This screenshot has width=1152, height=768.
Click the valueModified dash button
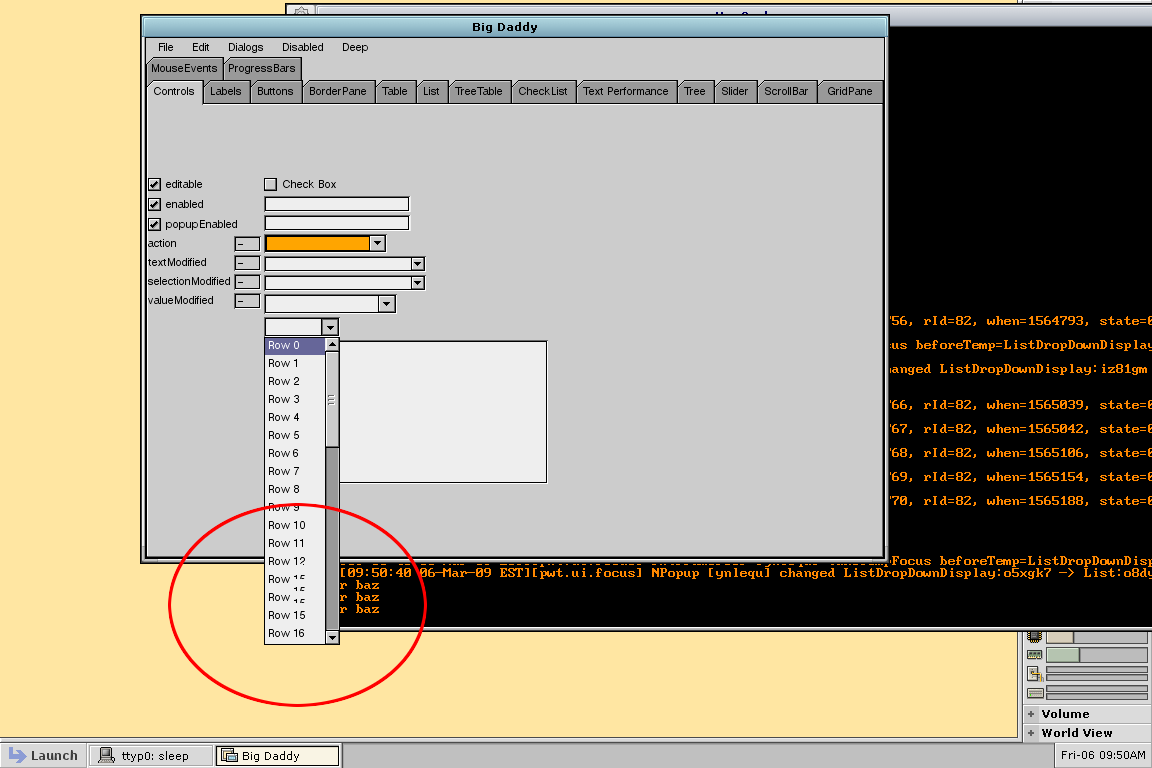(x=246, y=301)
